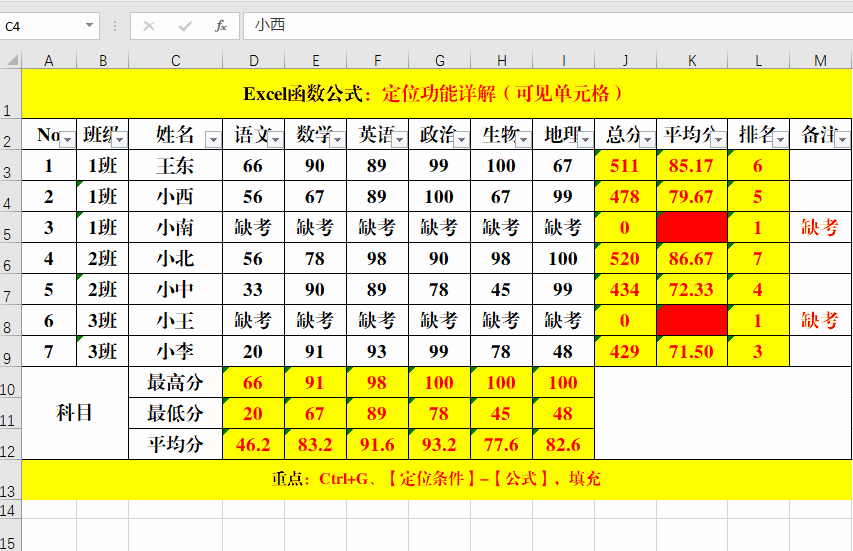The image size is (853, 551).
Task: Open the 班级 column filter dropdown
Action: pyautogui.click(x=118, y=139)
